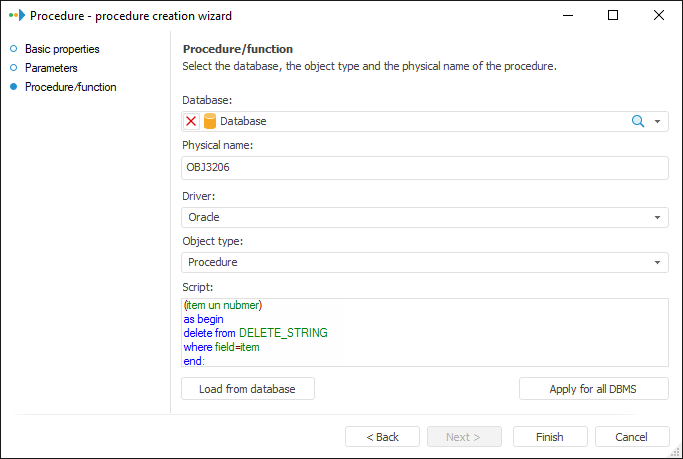This screenshot has width=683, height=459.
Task: Maximize the wizard window
Action: (613, 16)
